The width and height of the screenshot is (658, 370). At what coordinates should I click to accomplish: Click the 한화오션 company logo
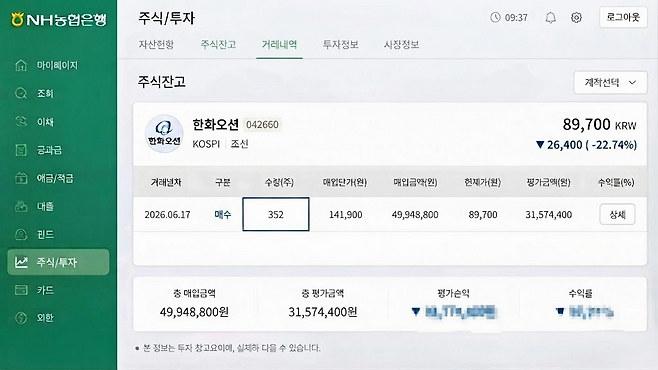click(x=164, y=134)
